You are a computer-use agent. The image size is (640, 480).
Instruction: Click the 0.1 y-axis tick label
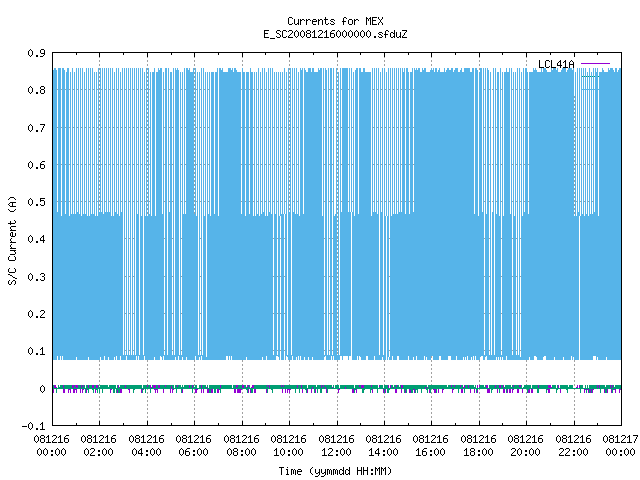pyautogui.click(x=36, y=351)
